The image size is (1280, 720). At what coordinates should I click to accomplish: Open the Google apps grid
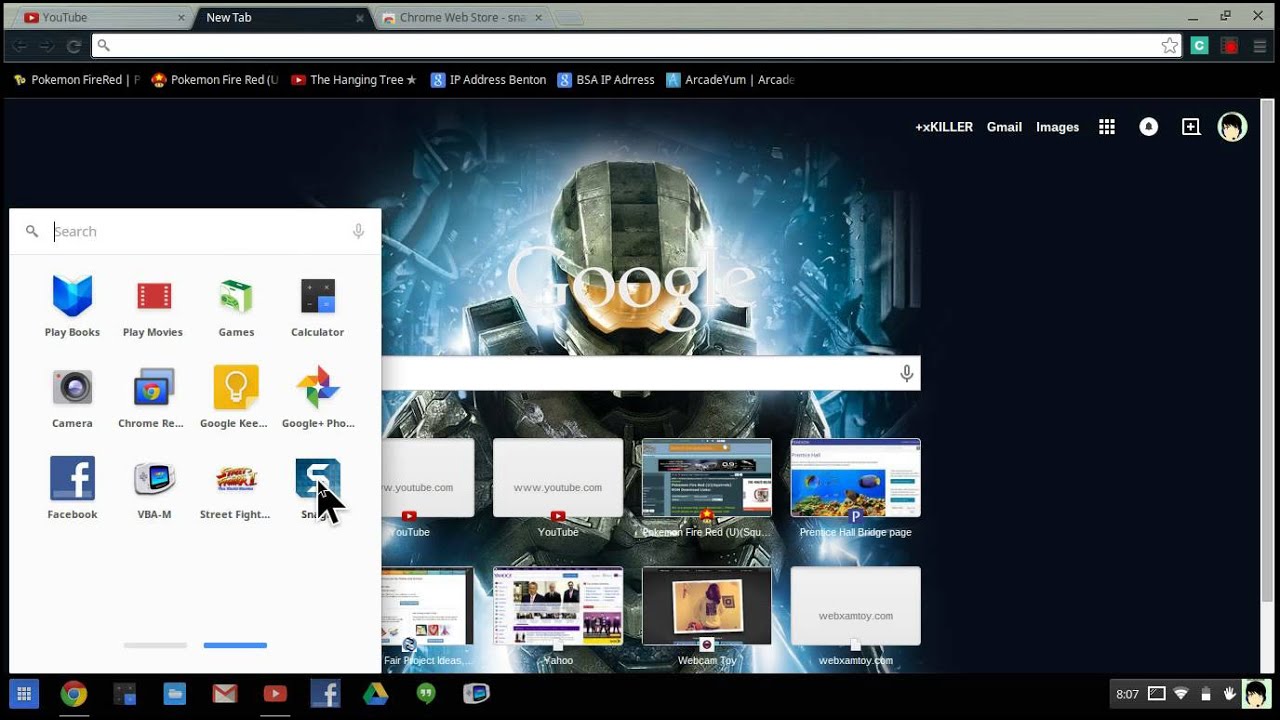(1107, 127)
